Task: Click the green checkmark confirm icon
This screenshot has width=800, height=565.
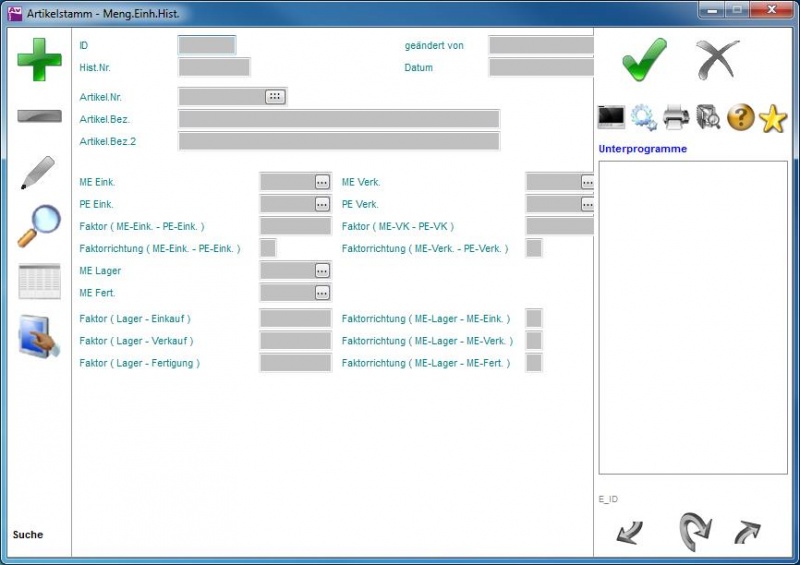Action: 644,60
